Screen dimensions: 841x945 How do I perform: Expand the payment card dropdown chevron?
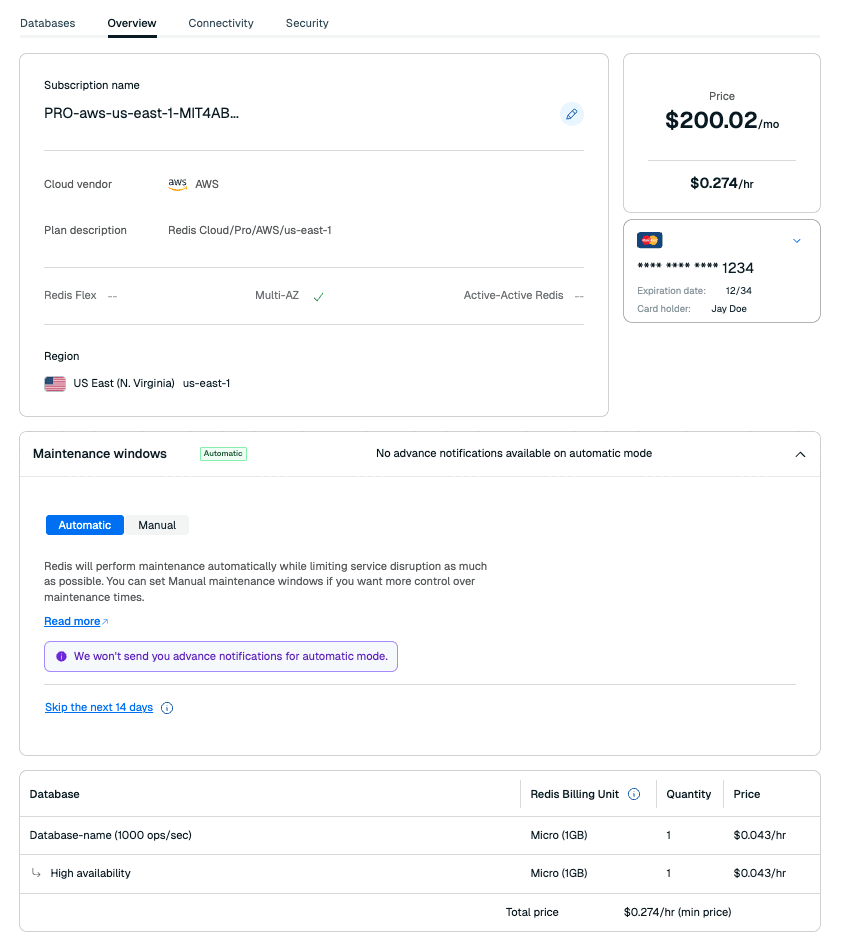797,240
